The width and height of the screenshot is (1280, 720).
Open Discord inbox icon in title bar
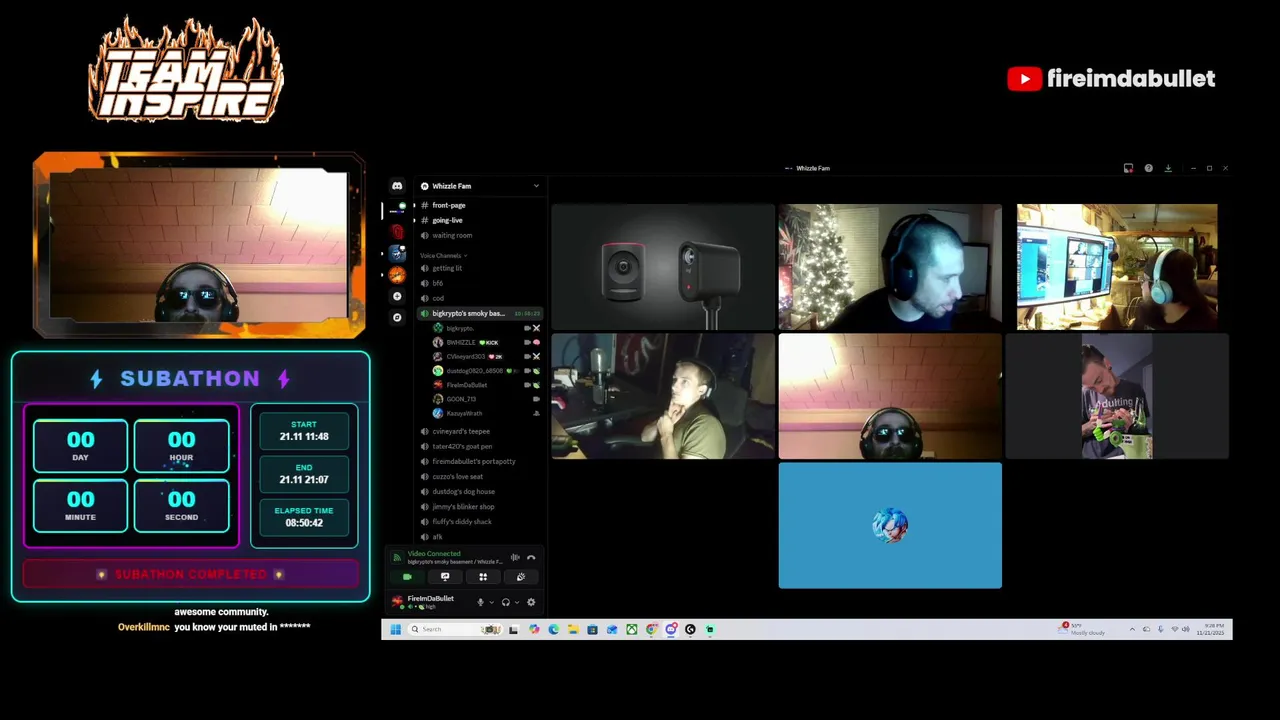(x=1128, y=168)
